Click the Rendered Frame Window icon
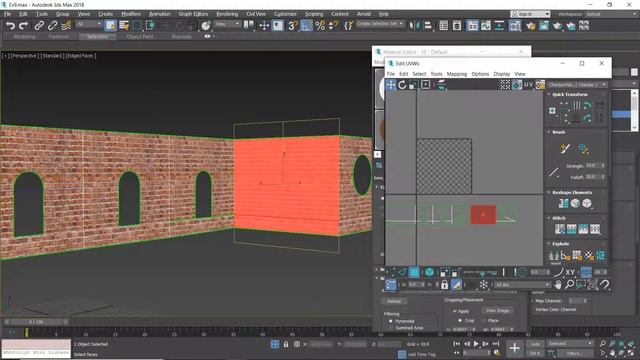 tap(544, 26)
